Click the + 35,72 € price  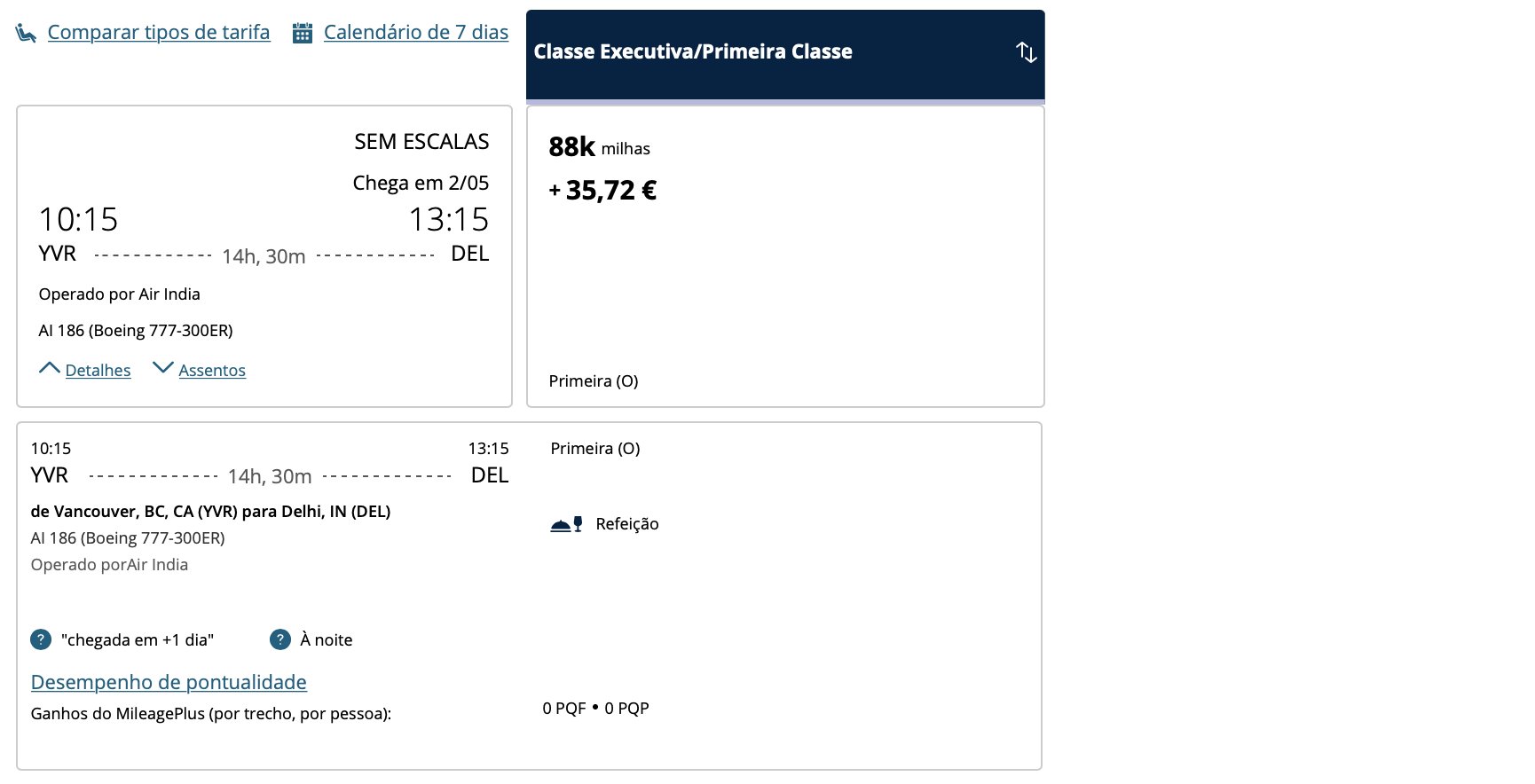(x=602, y=191)
